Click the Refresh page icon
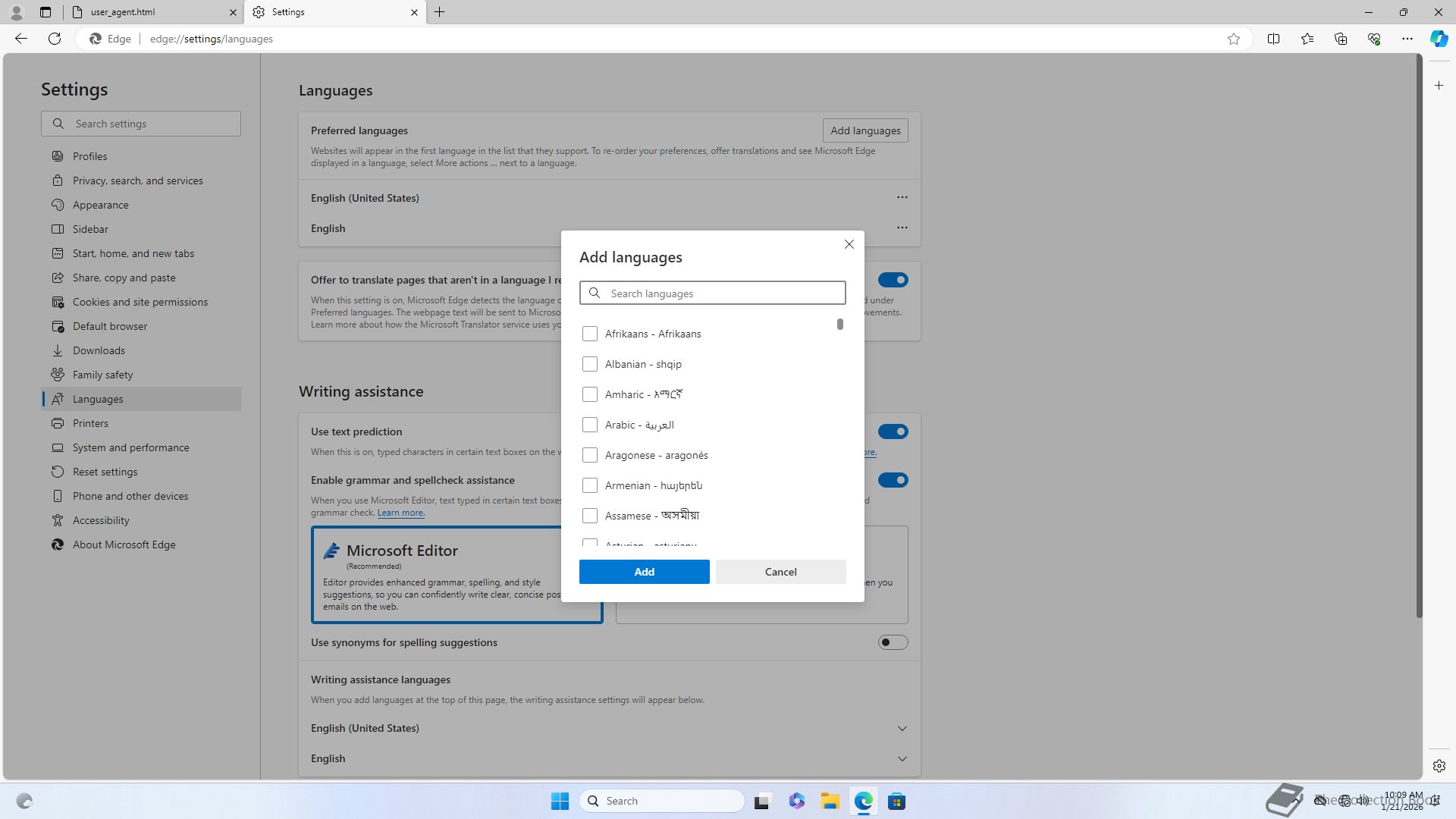The image size is (1456, 819). (x=55, y=39)
